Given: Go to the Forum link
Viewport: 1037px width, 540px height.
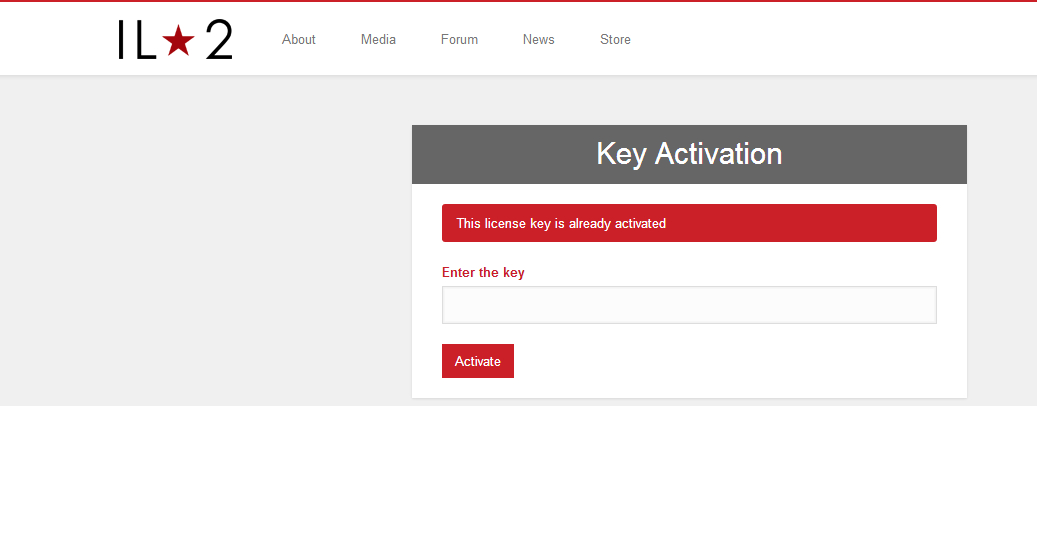Looking at the screenshot, I should click(x=459, y=40).
